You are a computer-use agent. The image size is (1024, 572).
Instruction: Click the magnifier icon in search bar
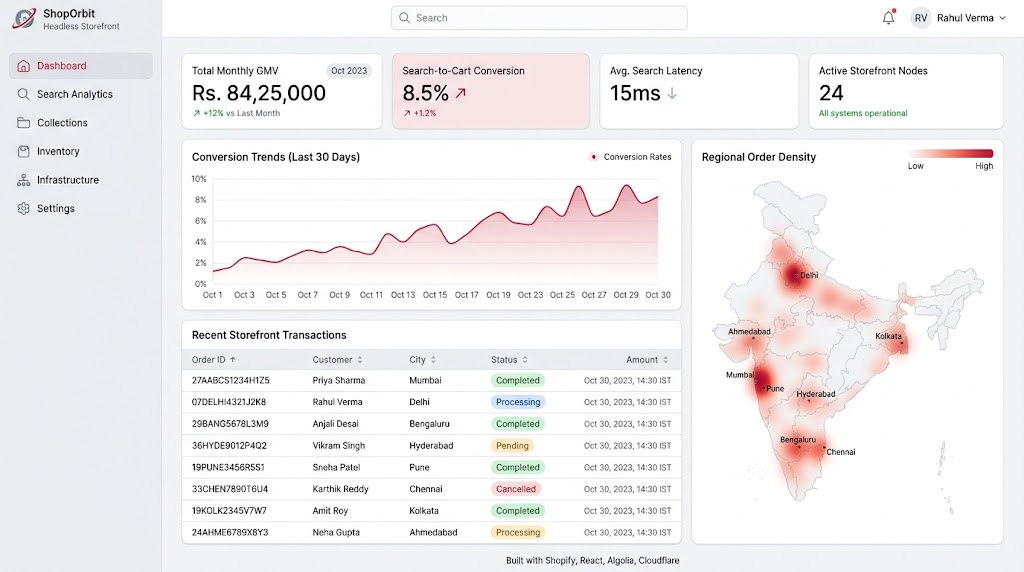tap(404, 18)
